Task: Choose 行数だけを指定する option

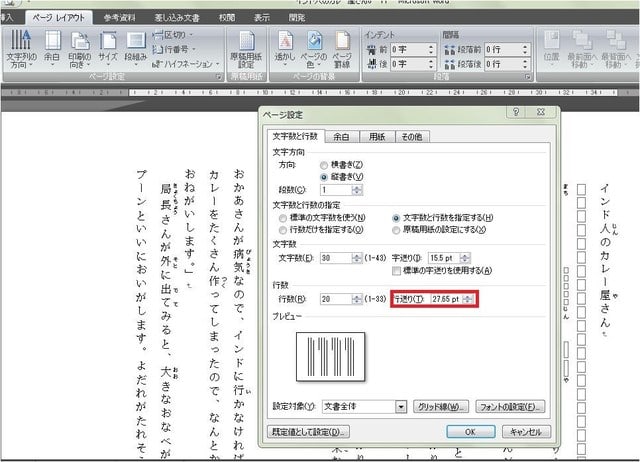Action: pyautogui.click(x=282, y=230)
